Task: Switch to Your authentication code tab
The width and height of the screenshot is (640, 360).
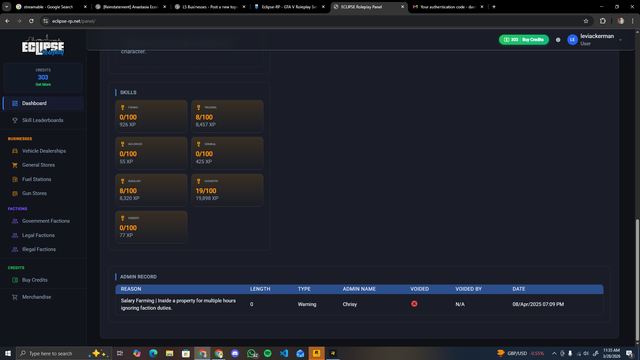Action: tap(447, 7)
